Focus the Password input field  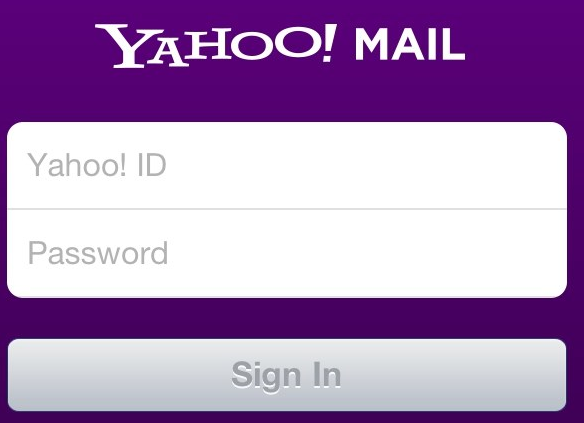tap(287, 254)
